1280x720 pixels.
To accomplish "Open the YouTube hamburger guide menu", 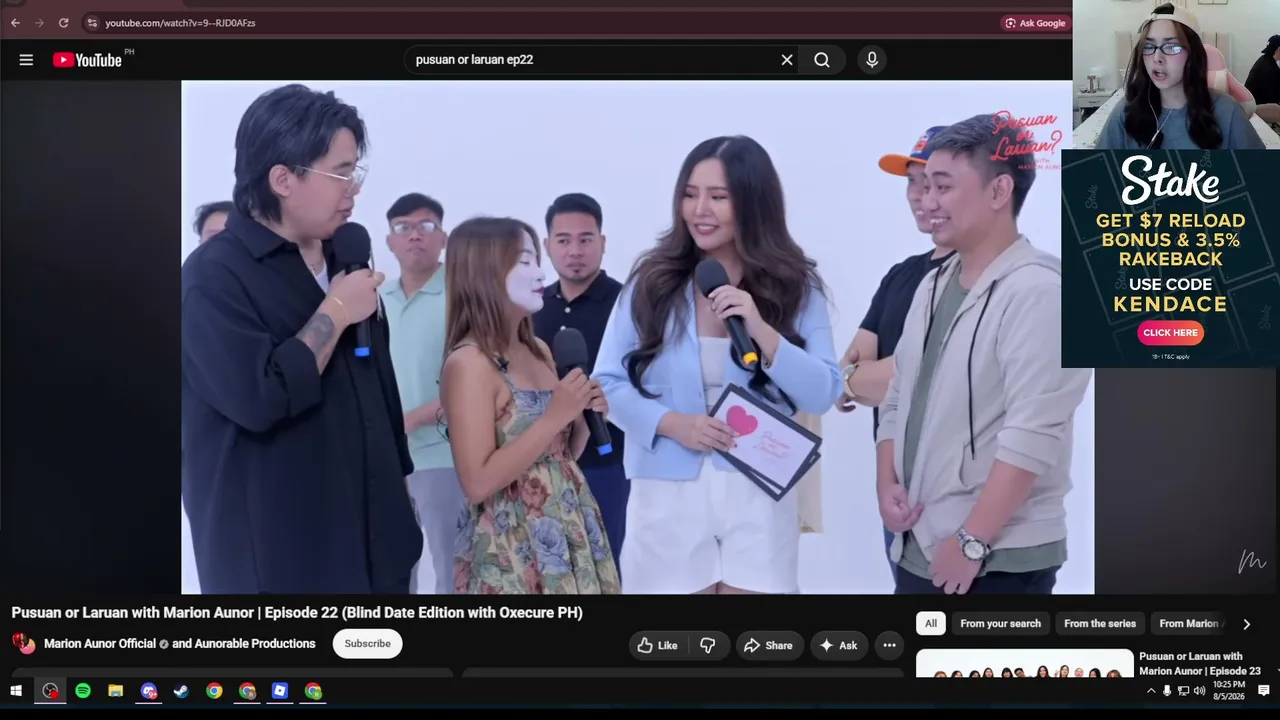I will click(x=26, y=60).
